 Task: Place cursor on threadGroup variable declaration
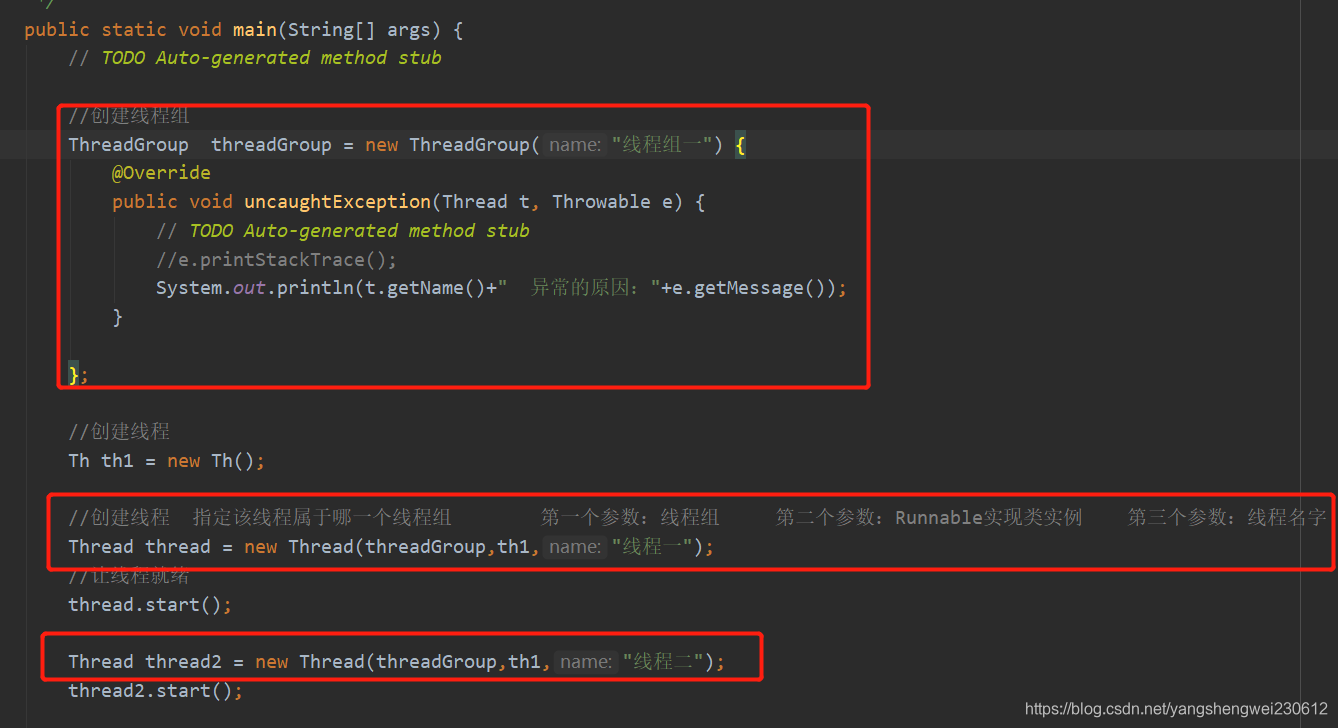click(x=271, y=145)
